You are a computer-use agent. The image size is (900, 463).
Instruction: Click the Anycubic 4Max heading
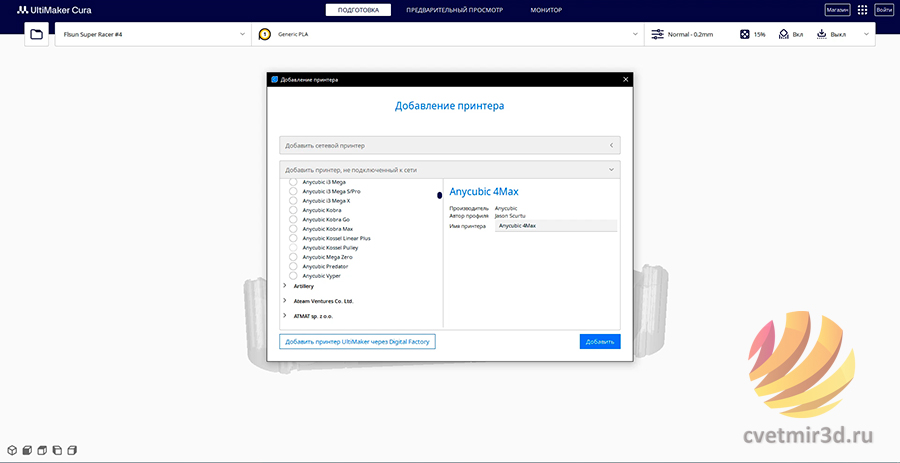click(x=484, y=192)
